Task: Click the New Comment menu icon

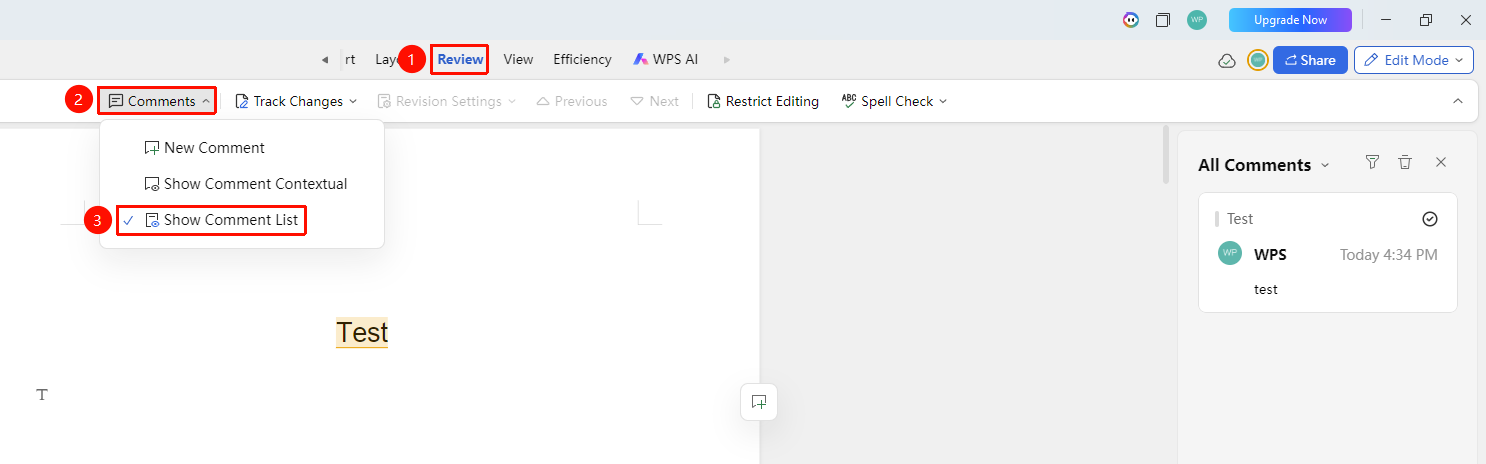Action: 152,148
